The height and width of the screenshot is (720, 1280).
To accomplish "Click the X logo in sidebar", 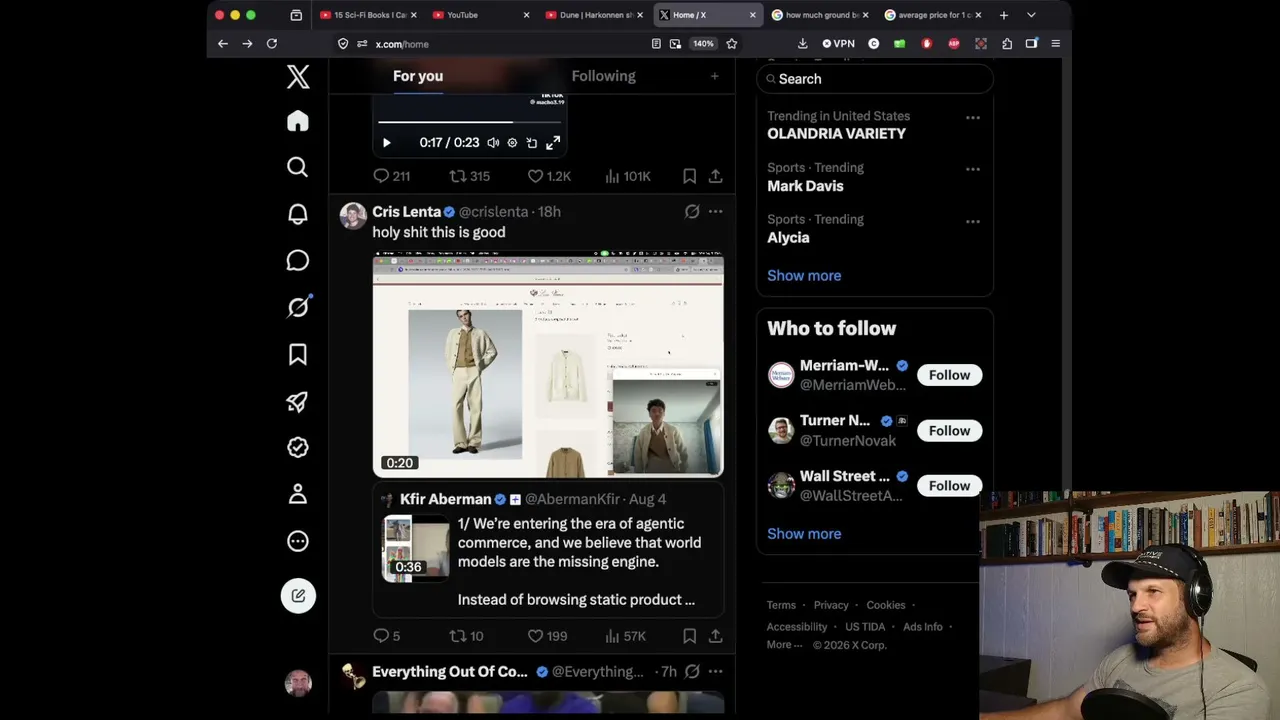I will [x=298, y=76].
